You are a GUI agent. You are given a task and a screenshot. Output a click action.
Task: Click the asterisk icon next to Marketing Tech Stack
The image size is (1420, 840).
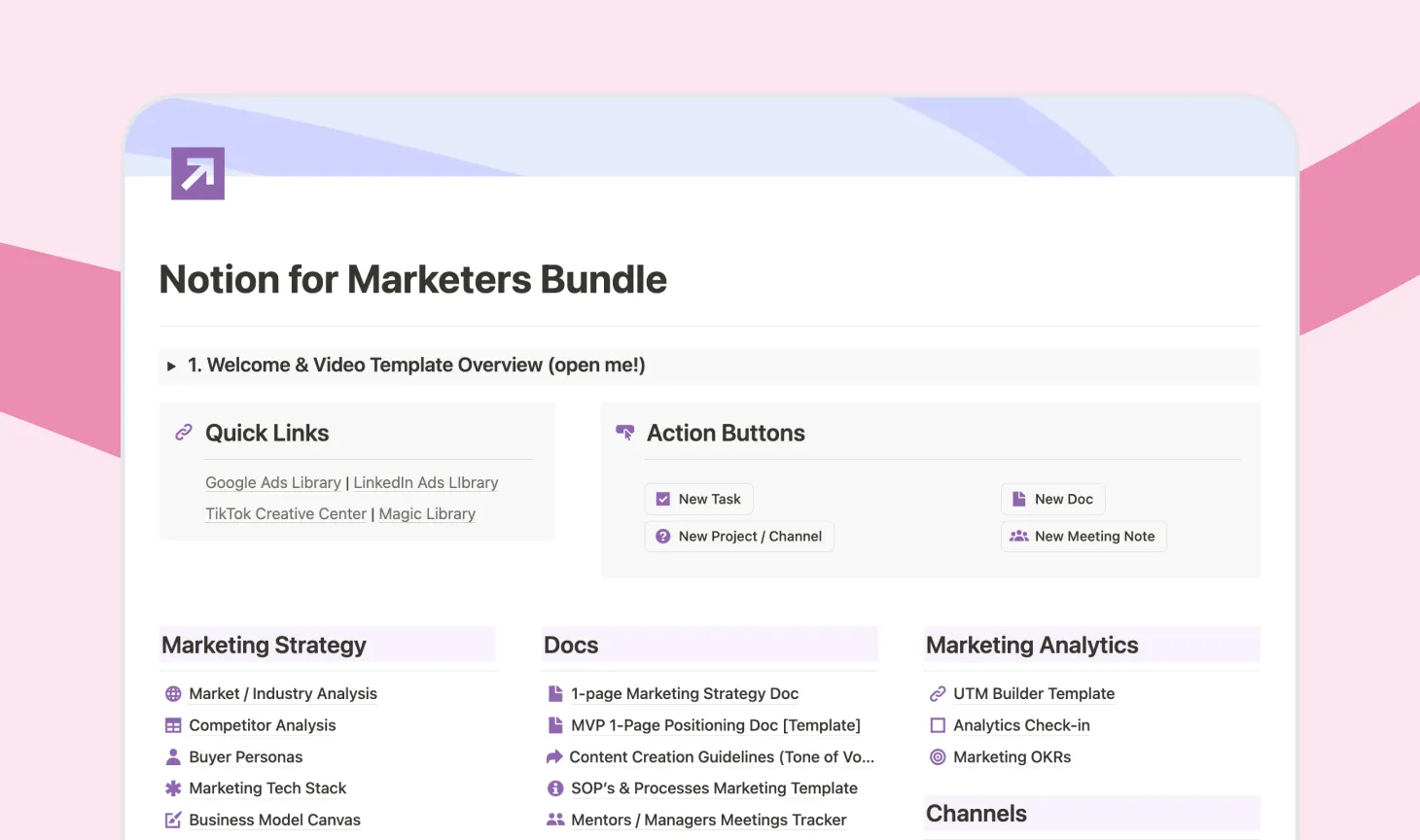pos(172,788)
